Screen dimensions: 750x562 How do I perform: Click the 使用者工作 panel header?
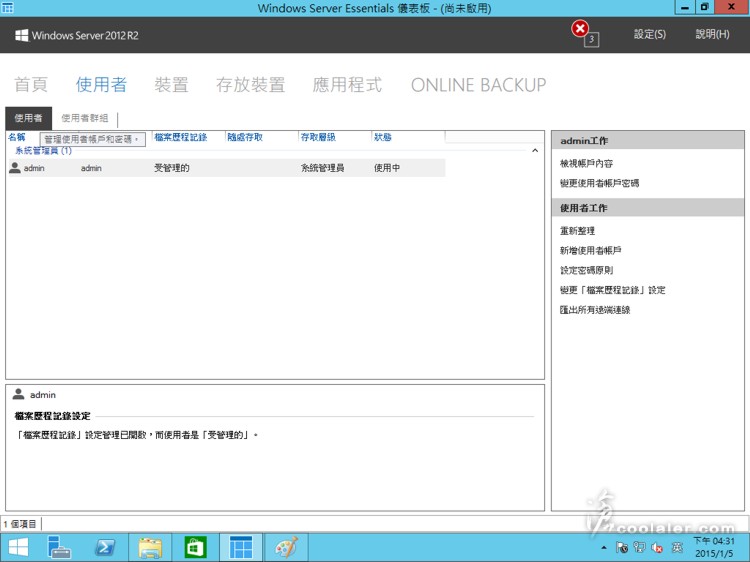(x=648, y=208)
